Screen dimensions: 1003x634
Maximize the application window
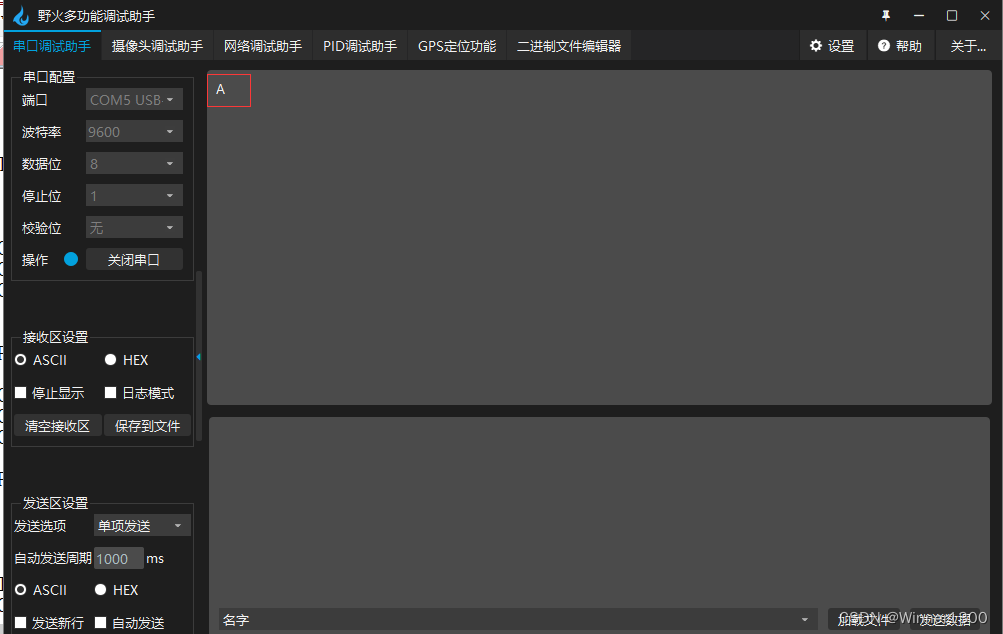[x=952, y=15]
